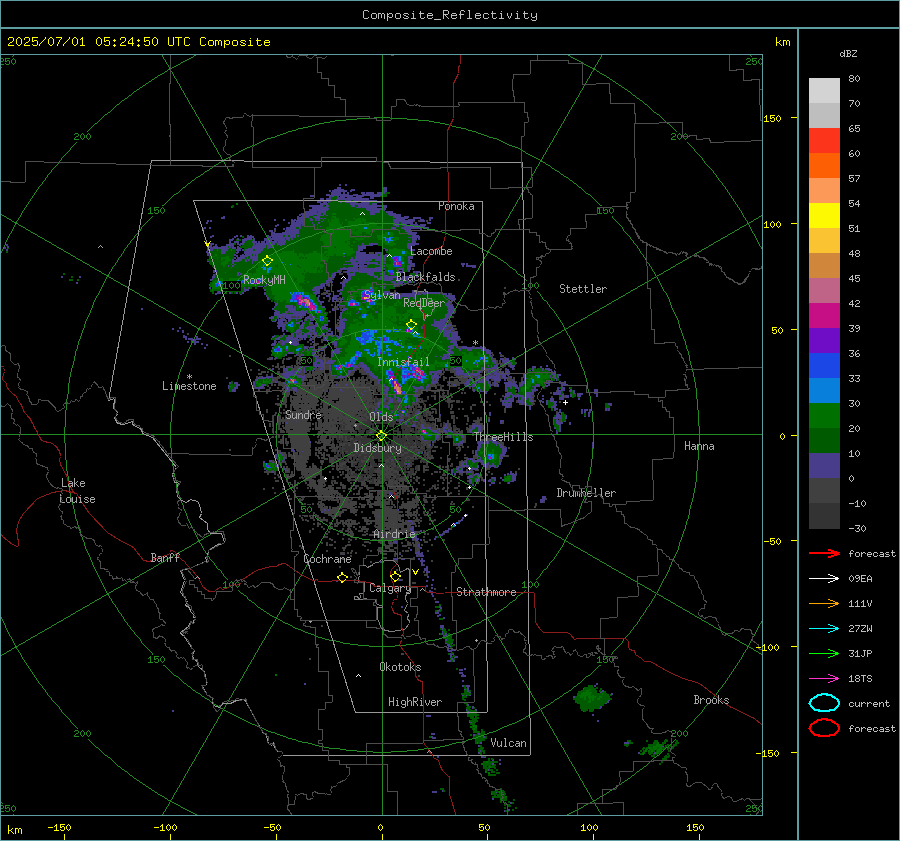
Task: Click the Sundre town label
Action: click(x=303, y=414)
